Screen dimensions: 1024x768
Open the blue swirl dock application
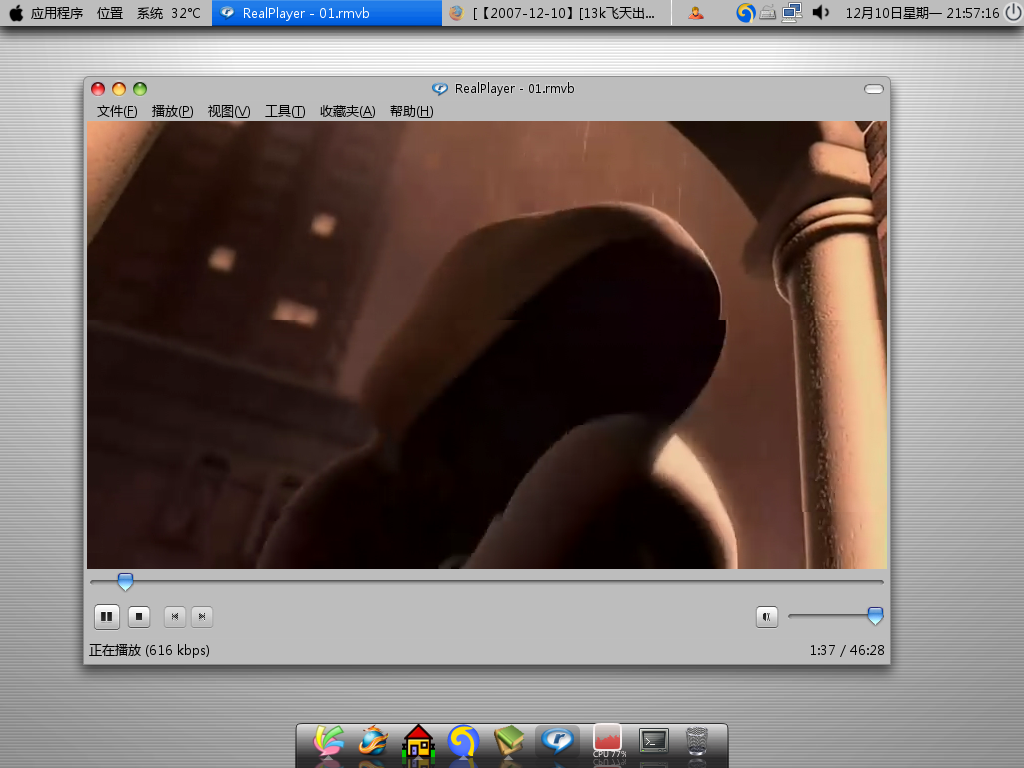tap(463, 742)
